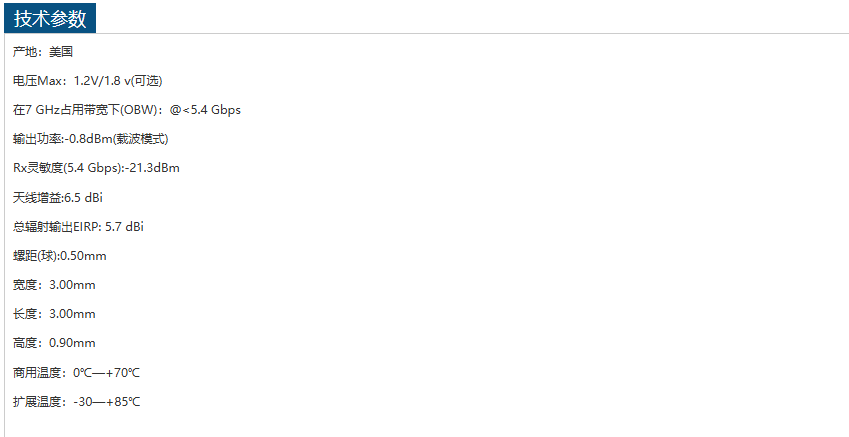The image size is (849, 437).
Task: Click the 美国 origin value
Action: (61, 52)
